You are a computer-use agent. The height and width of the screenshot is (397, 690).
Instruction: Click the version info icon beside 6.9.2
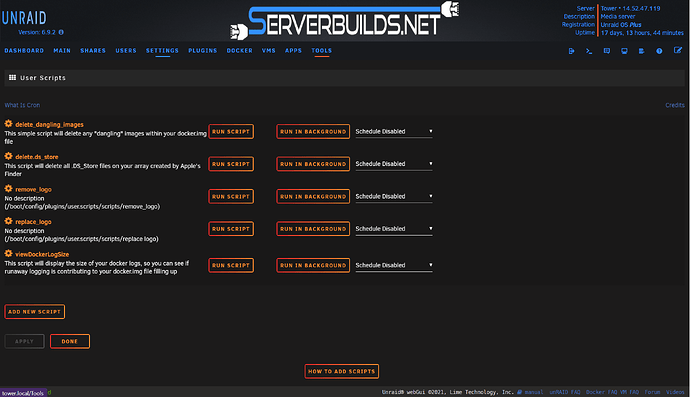61,32
